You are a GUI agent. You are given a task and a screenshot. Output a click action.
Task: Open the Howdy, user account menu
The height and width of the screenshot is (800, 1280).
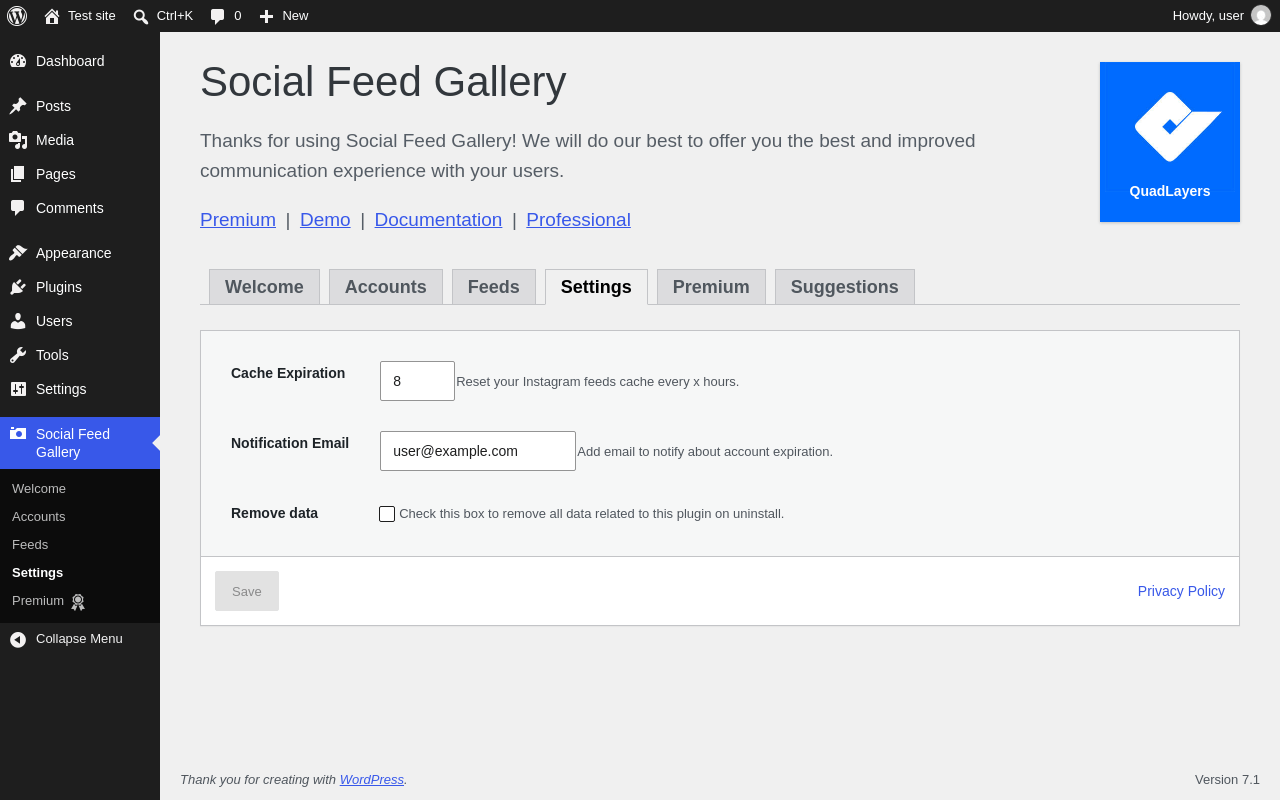click(1221, 16)
